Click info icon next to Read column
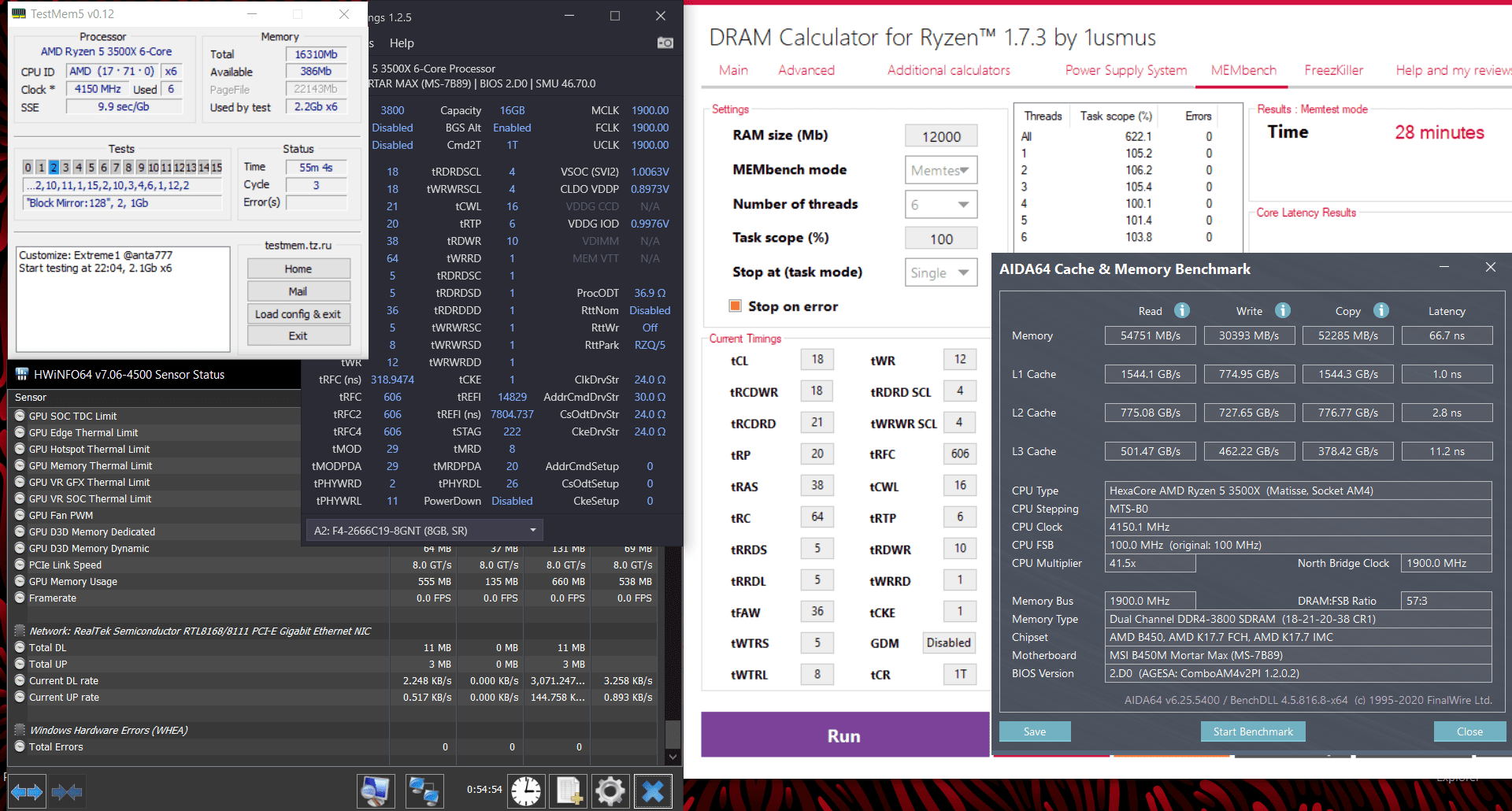1512x811 pixels. [x=1182, y=310]
